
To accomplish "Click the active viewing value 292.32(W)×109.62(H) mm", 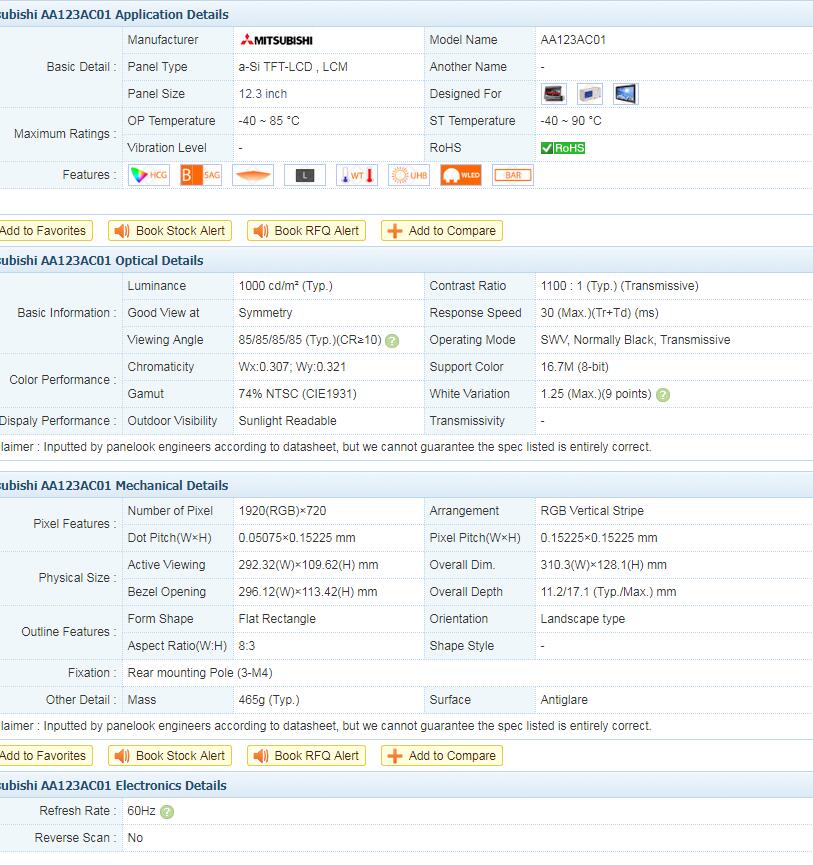I will coord(308,565).
